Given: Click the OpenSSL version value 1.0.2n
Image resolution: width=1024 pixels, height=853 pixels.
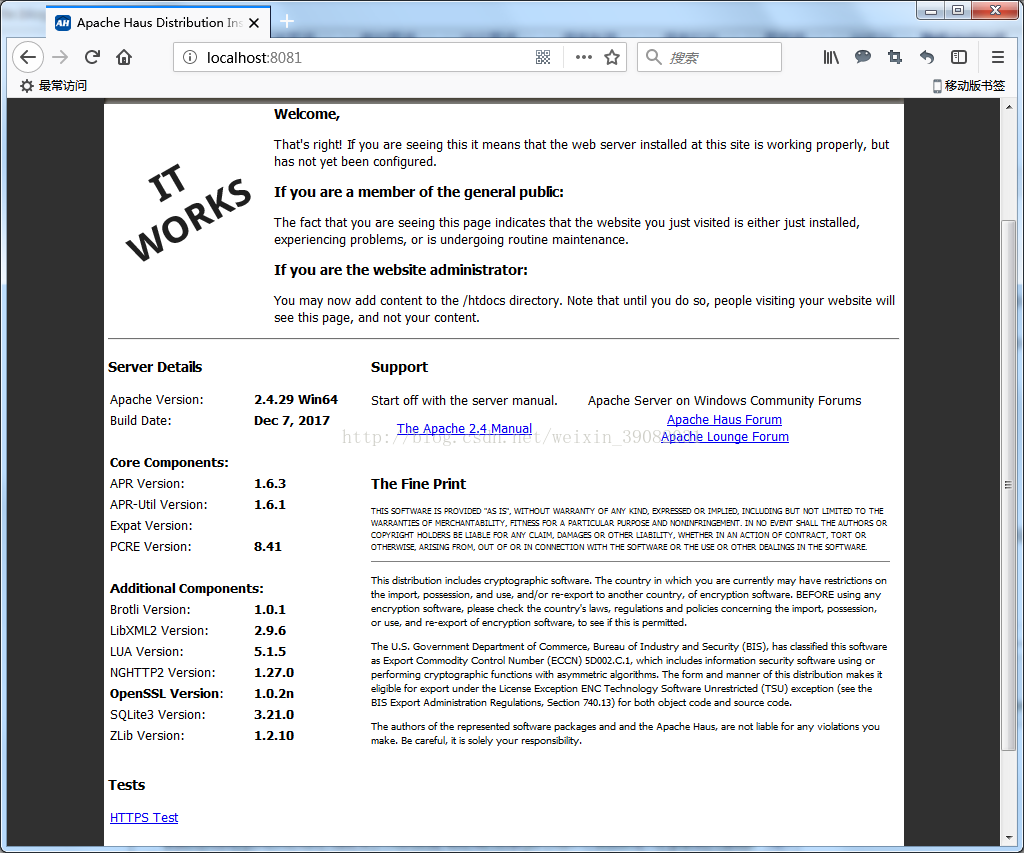Looking at the screenshot, I should click(274, 694).
